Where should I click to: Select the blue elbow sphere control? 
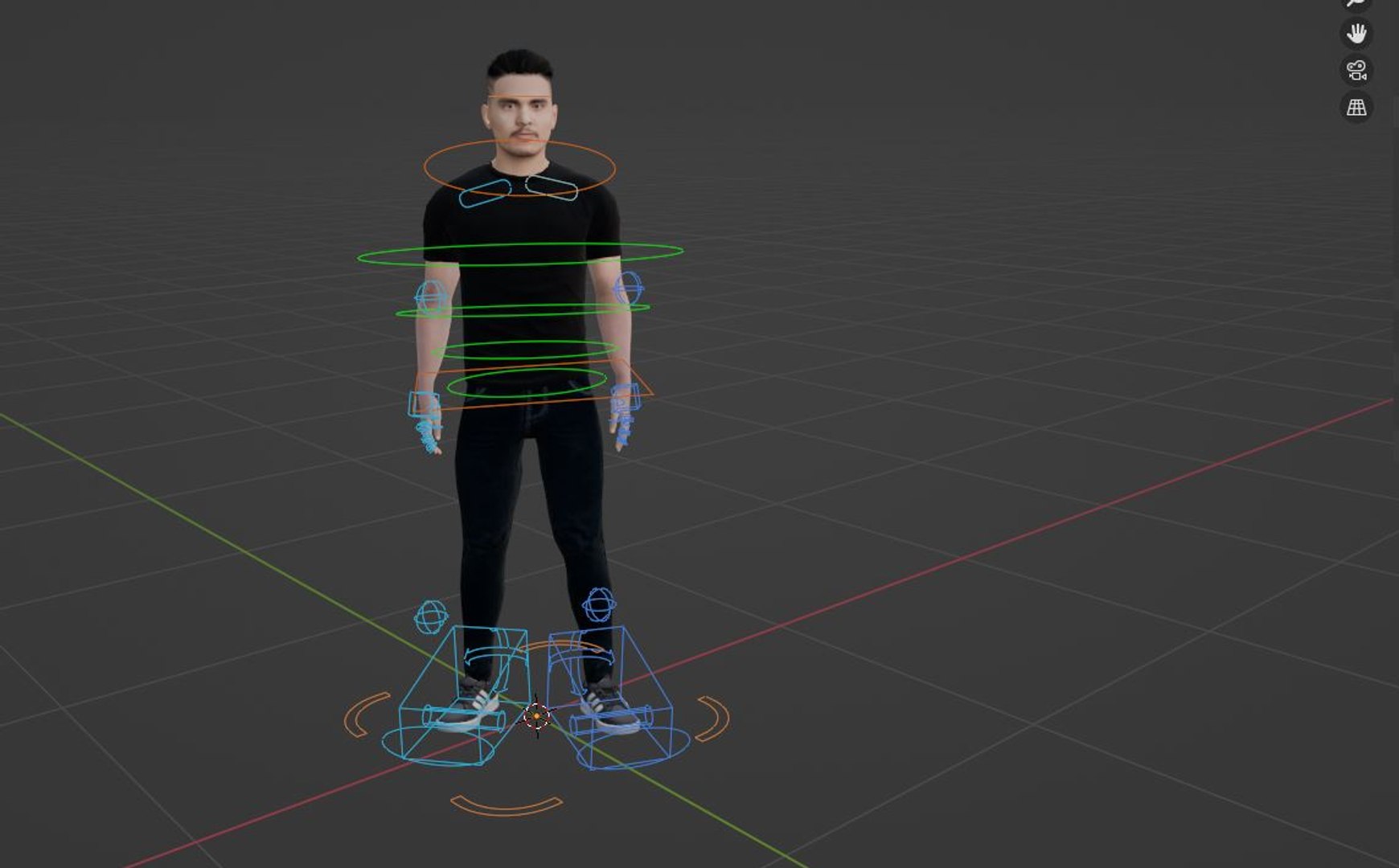point(628,289)
